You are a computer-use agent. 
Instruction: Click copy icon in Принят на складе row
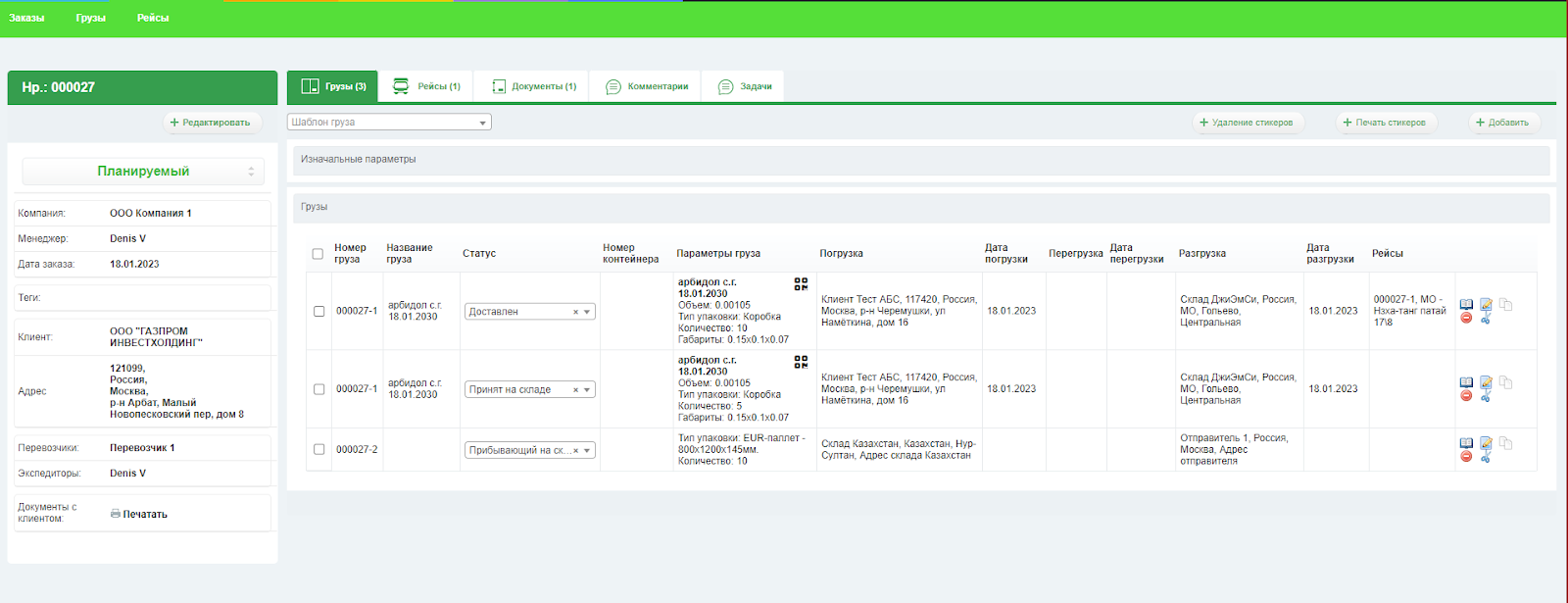[x=1505, y=382]
